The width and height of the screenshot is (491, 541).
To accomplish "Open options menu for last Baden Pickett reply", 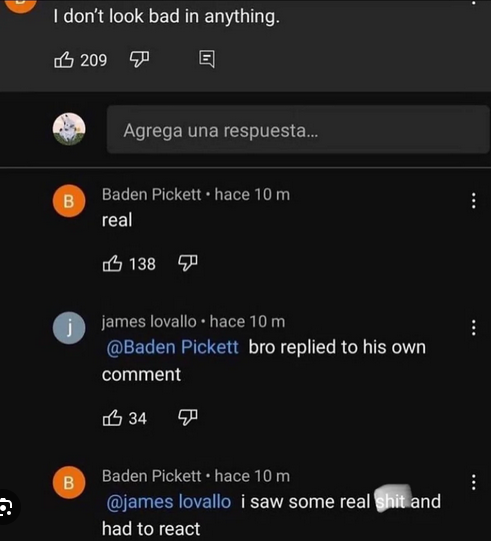I will coord(474,482).
